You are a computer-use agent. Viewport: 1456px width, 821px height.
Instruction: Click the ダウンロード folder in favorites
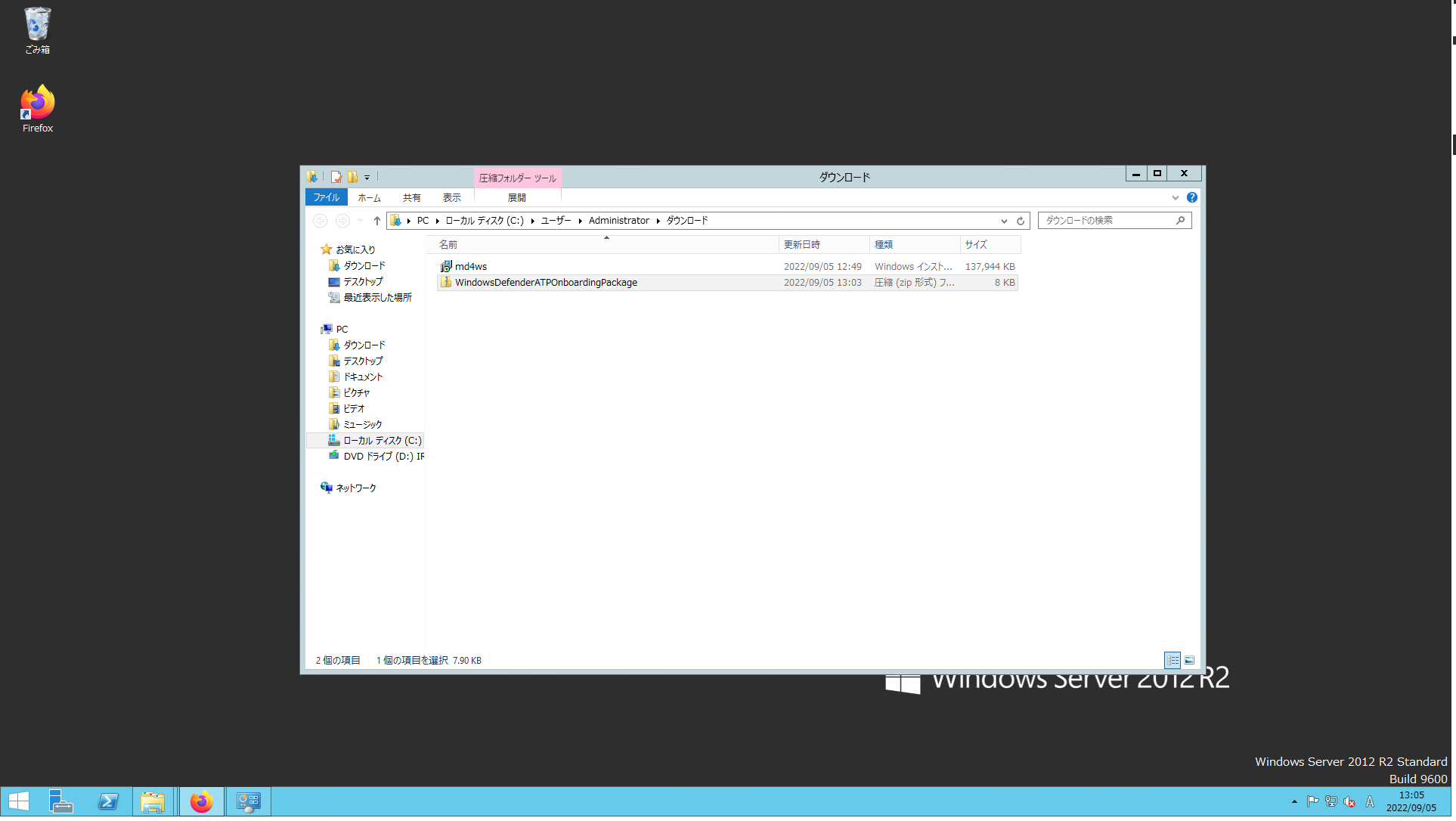(x=363, y=265)
